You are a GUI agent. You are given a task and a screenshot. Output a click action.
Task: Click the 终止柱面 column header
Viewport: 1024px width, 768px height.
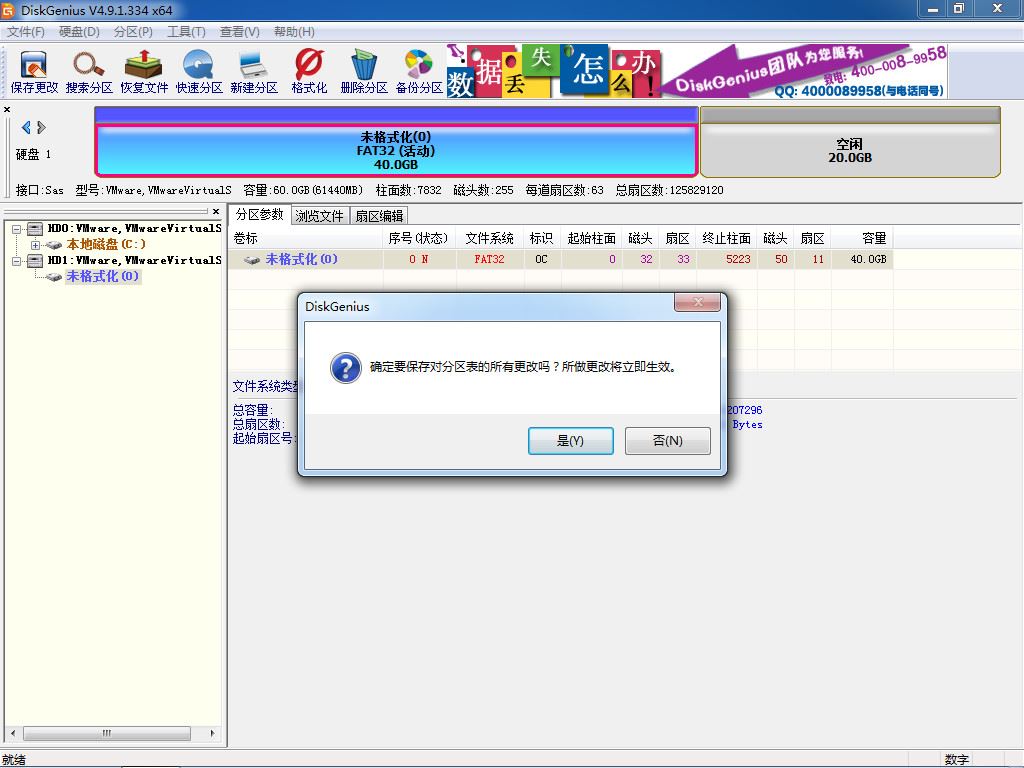726,238
